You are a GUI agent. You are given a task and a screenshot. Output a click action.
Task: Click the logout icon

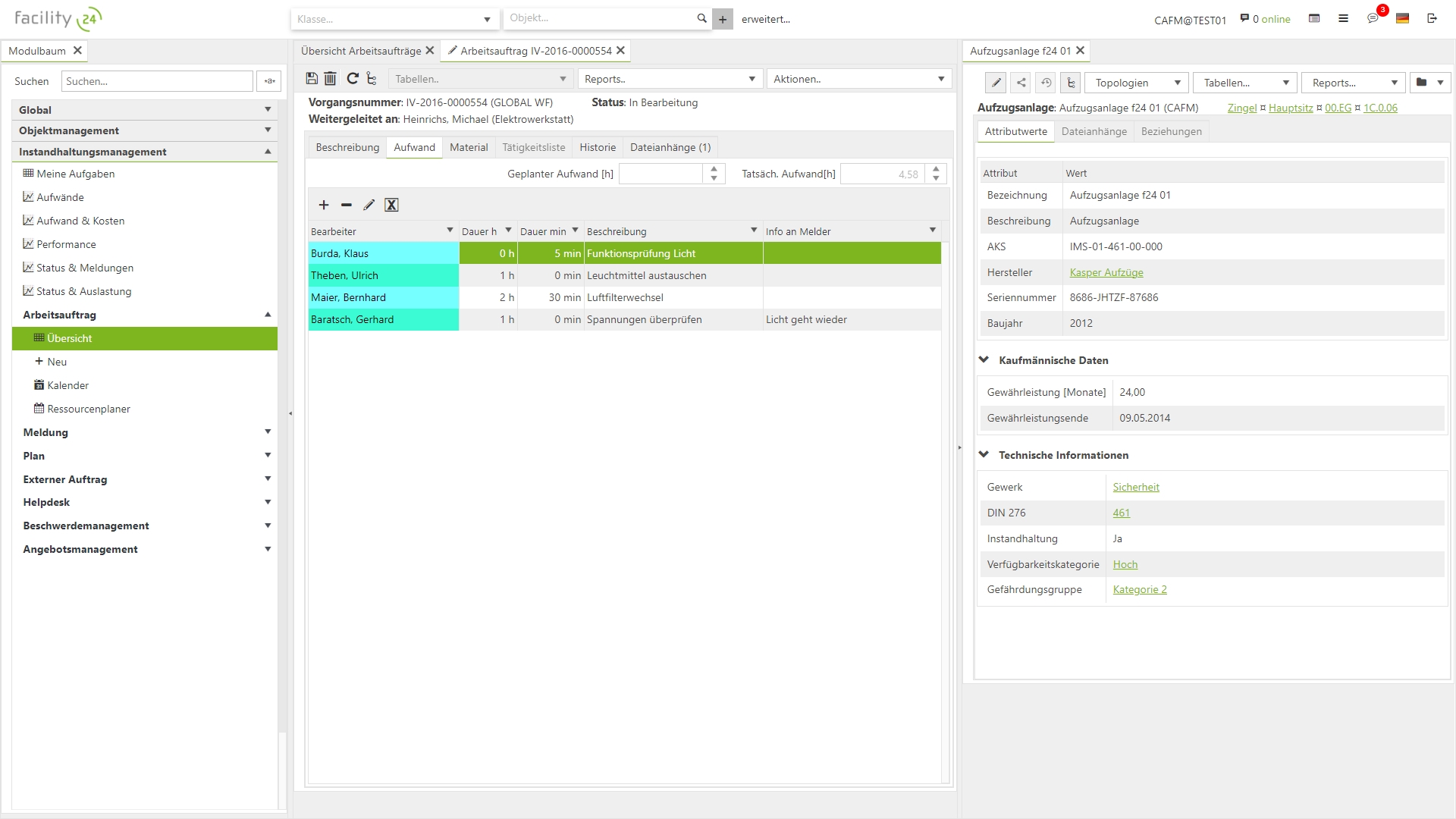(1432, 18)
